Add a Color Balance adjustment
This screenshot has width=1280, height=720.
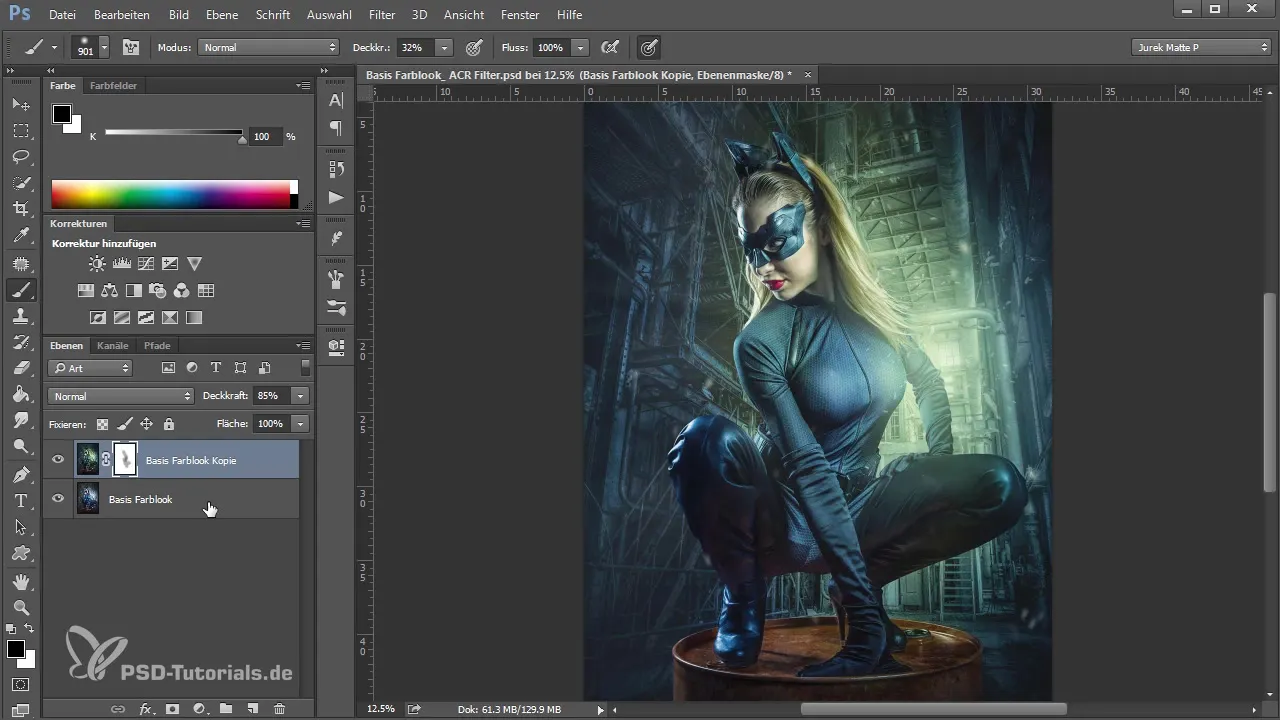coord(110,291)
